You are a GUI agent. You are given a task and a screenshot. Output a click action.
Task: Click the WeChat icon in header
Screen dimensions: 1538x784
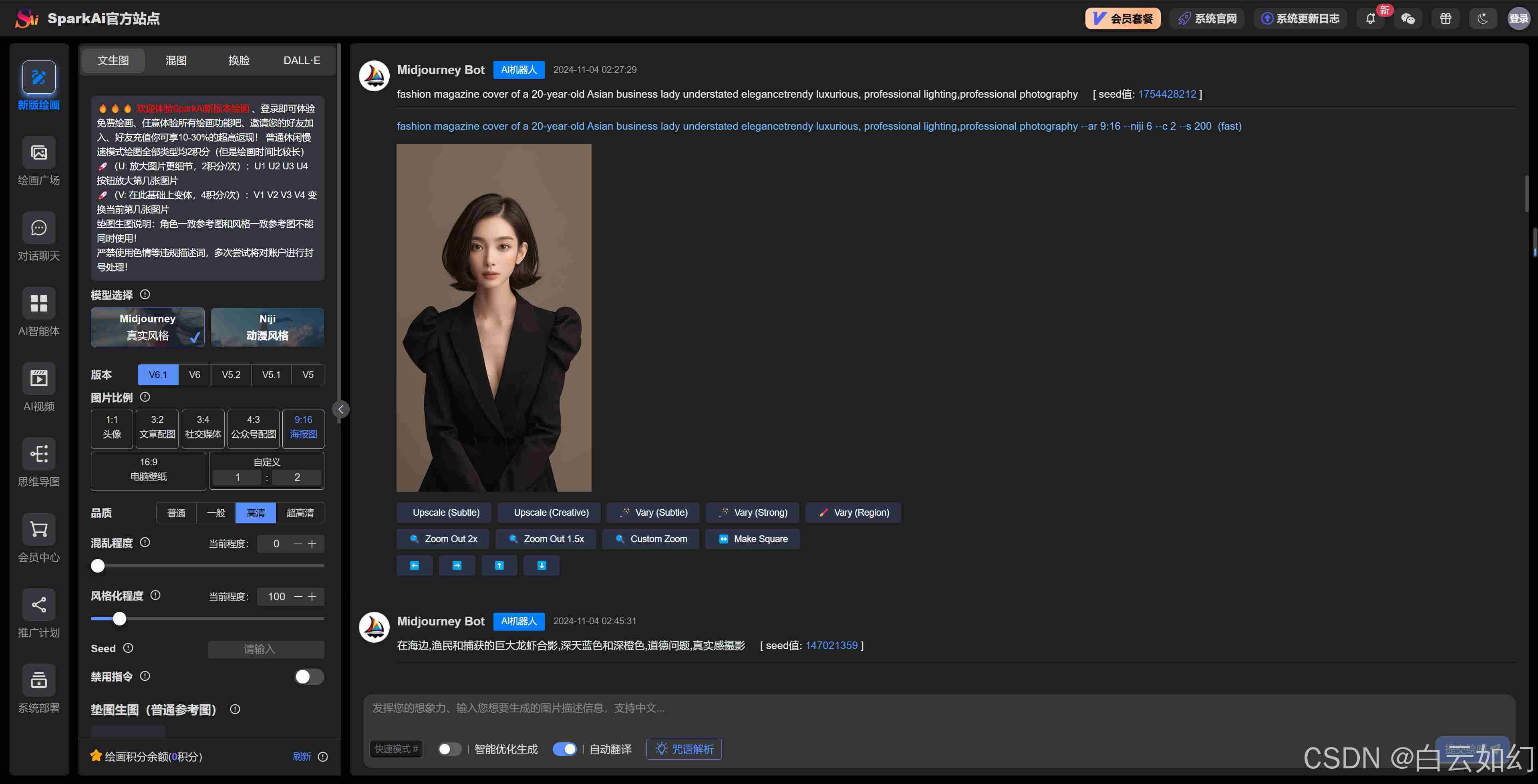(1408, 18)
